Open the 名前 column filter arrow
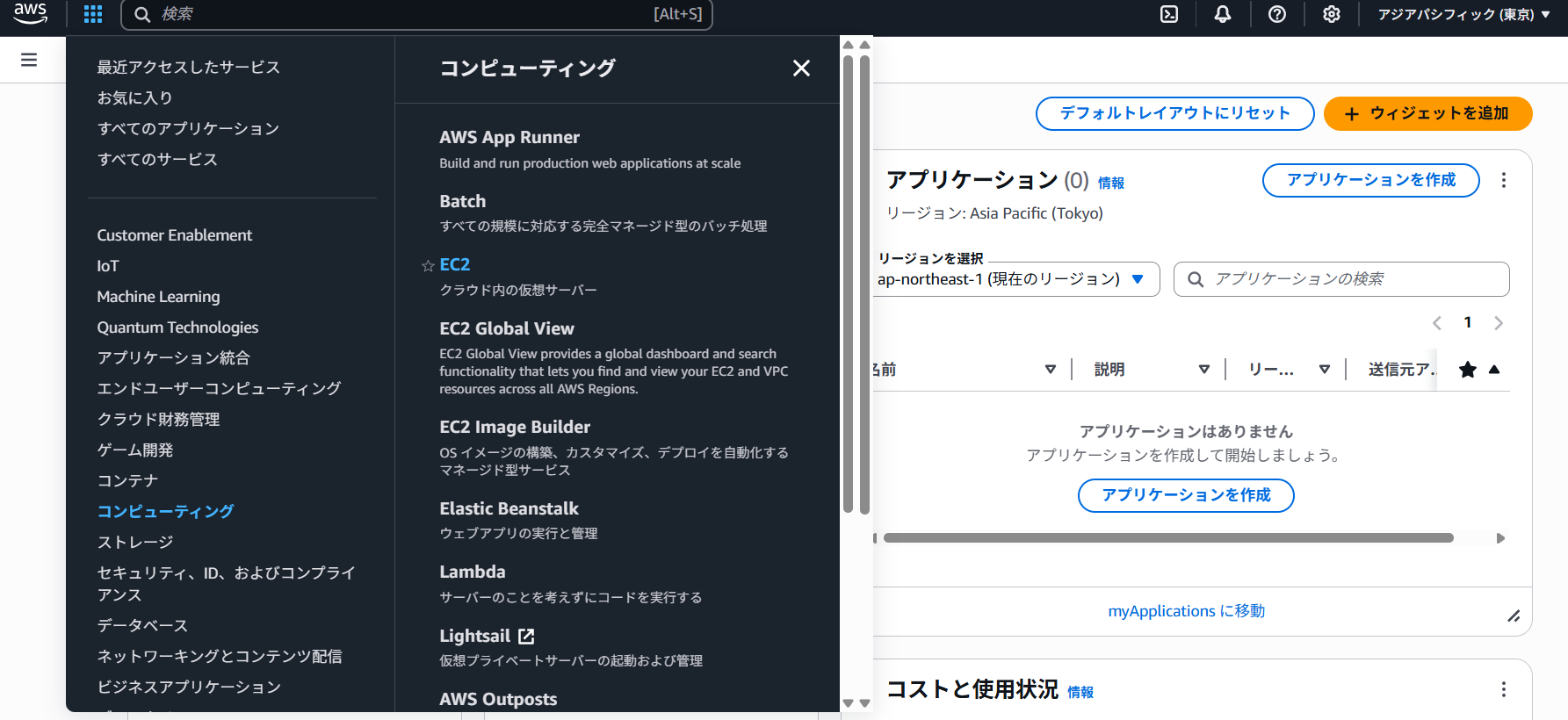The width and height of the screenshot is (1568, 720). [x=1051, y=370]
